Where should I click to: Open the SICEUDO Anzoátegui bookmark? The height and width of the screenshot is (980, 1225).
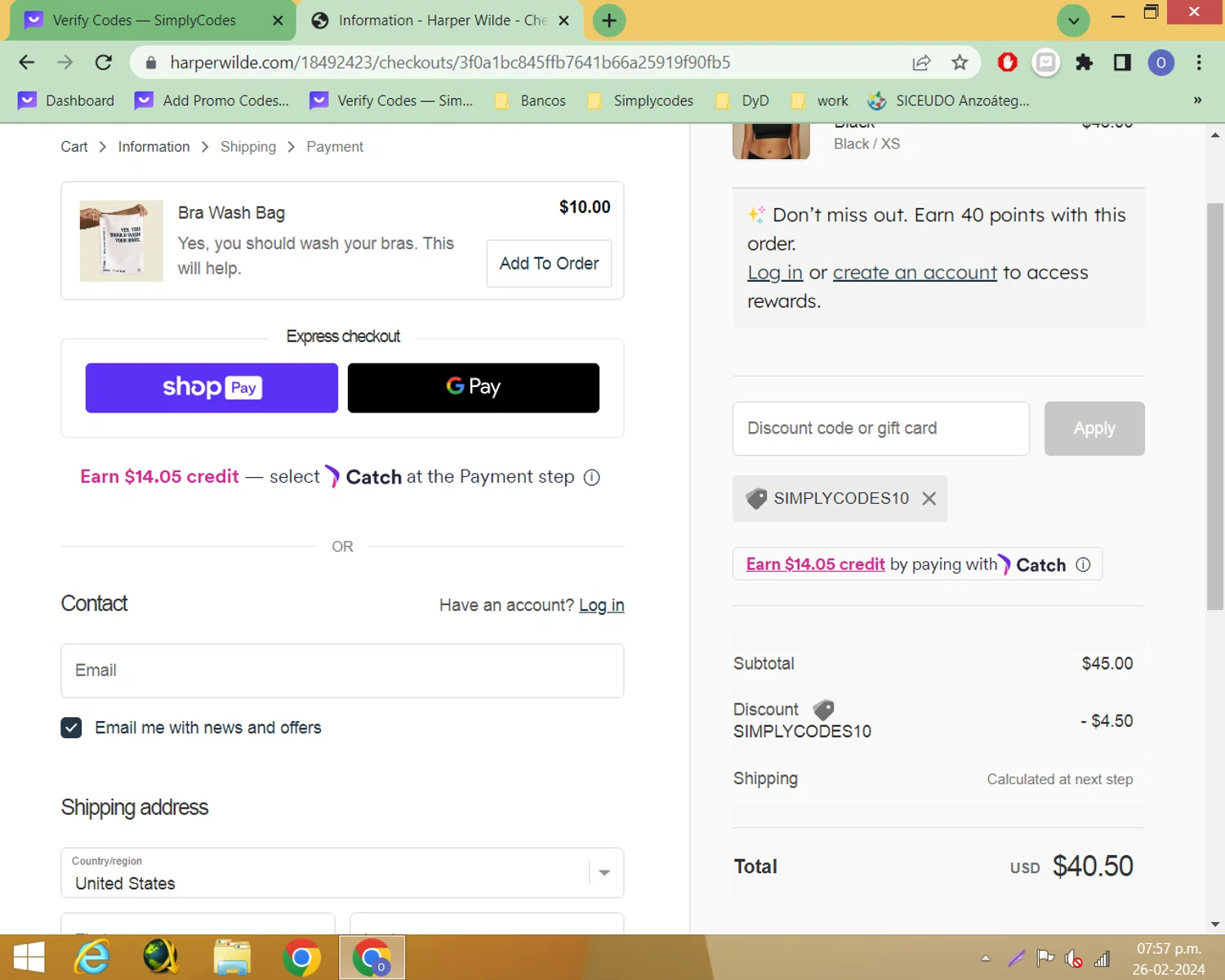[948, 100]
